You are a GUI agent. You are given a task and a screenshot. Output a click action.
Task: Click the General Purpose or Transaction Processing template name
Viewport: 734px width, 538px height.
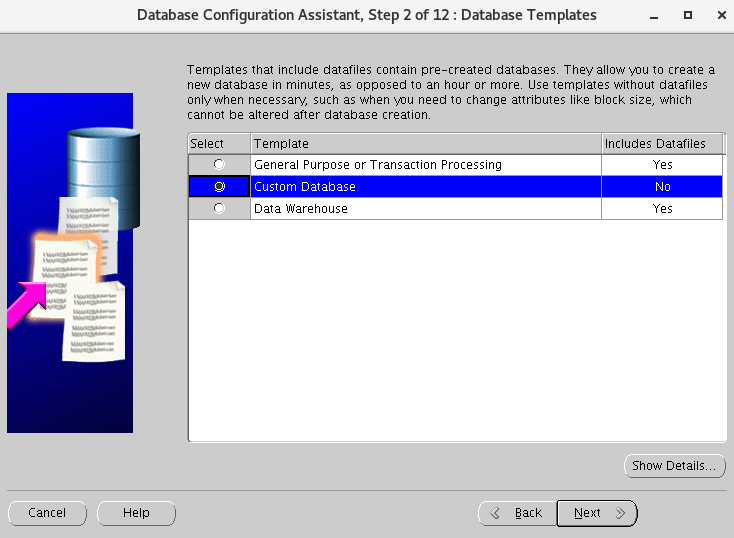click(x=377, y=164)
